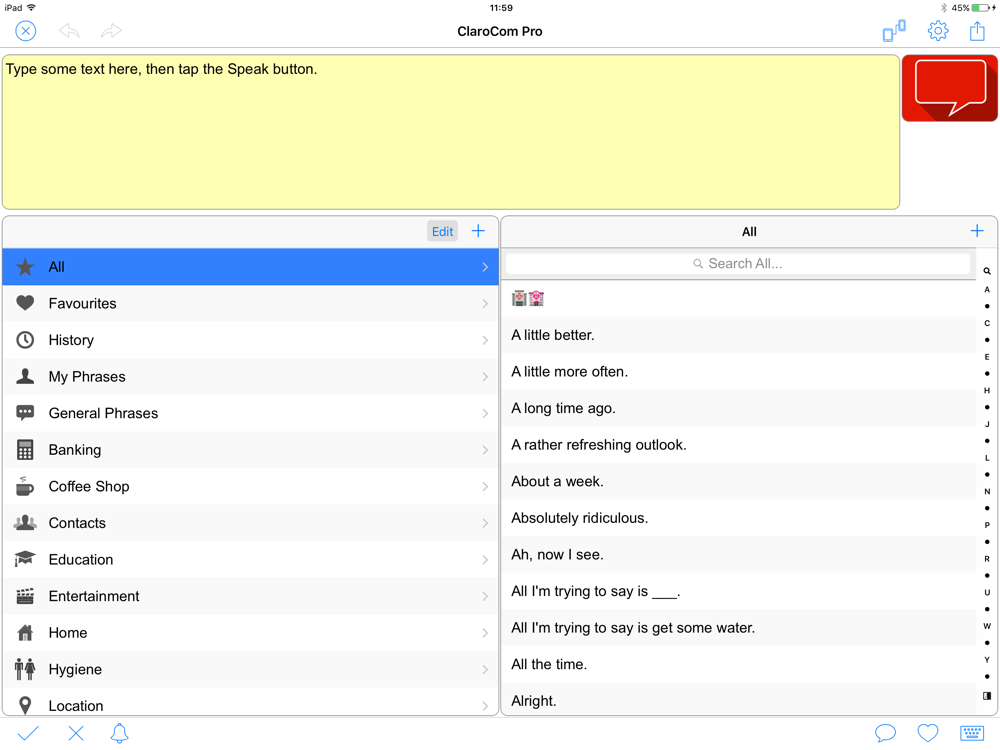Expand the Banking chevron
The width and height of the screenshot is (1000, 750).
485,450
